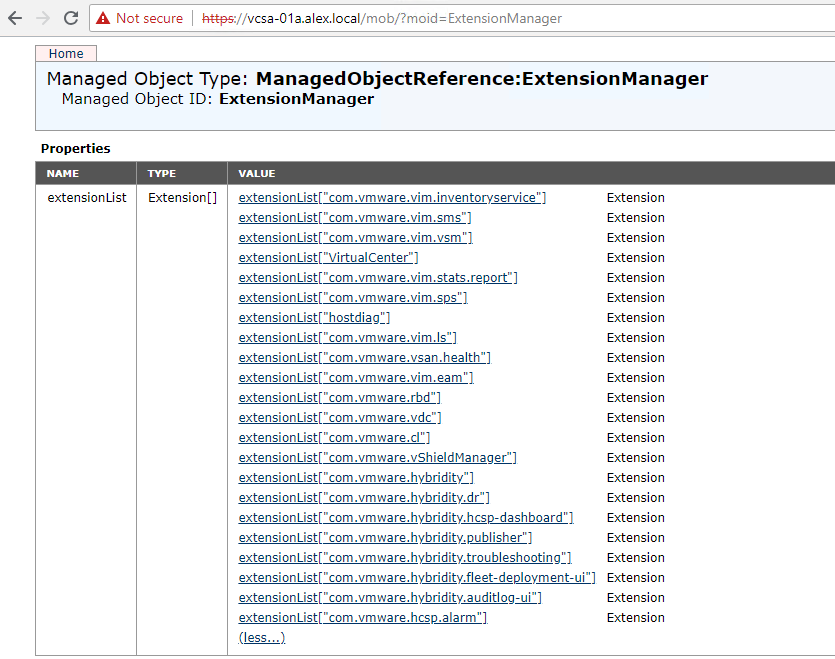The height and width of the screenshot is (659, 835).
Task: Click the browser forward arrow
Action: [x=43, y=18]
